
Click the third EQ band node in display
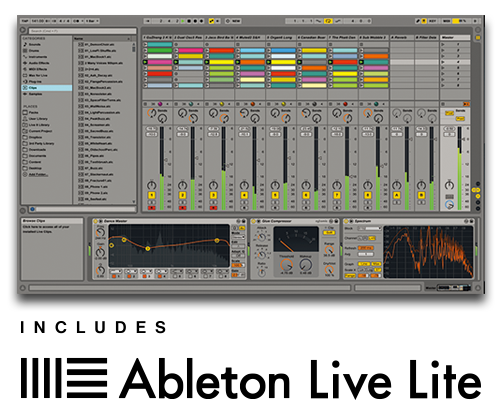[148, 248]
